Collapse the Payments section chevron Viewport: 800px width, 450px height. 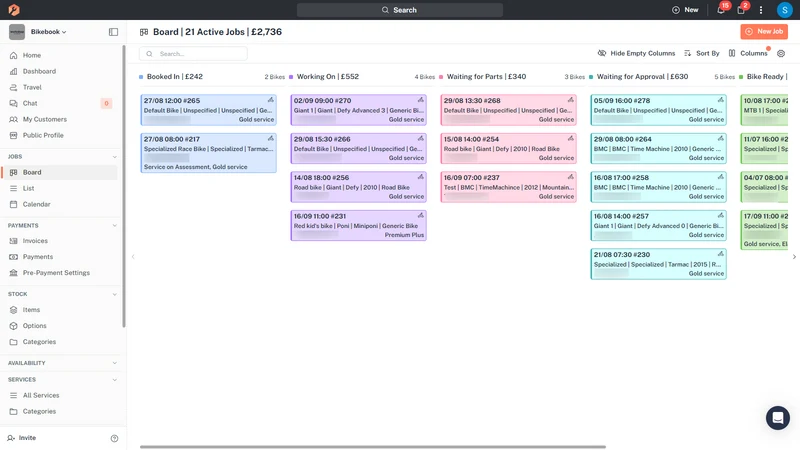pos(114,226)
